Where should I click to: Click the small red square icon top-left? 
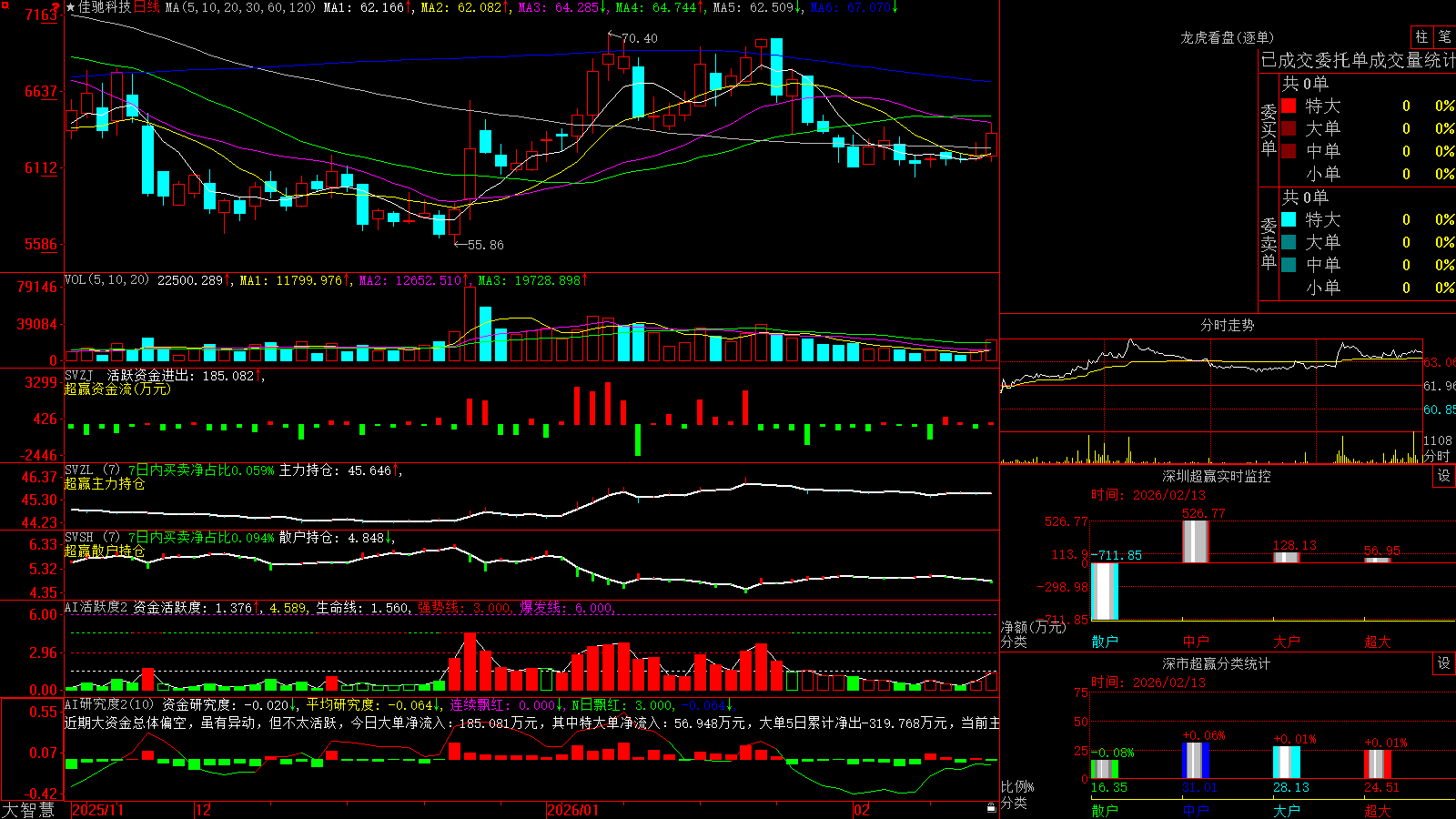5,5
